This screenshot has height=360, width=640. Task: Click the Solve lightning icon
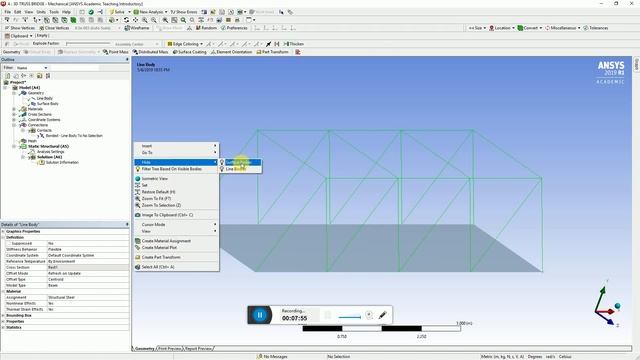point(111,12)
